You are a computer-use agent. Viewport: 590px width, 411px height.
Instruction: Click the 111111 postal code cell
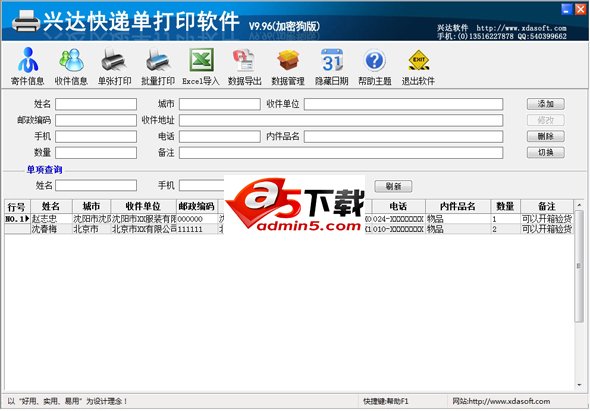[x=197, y=229]
